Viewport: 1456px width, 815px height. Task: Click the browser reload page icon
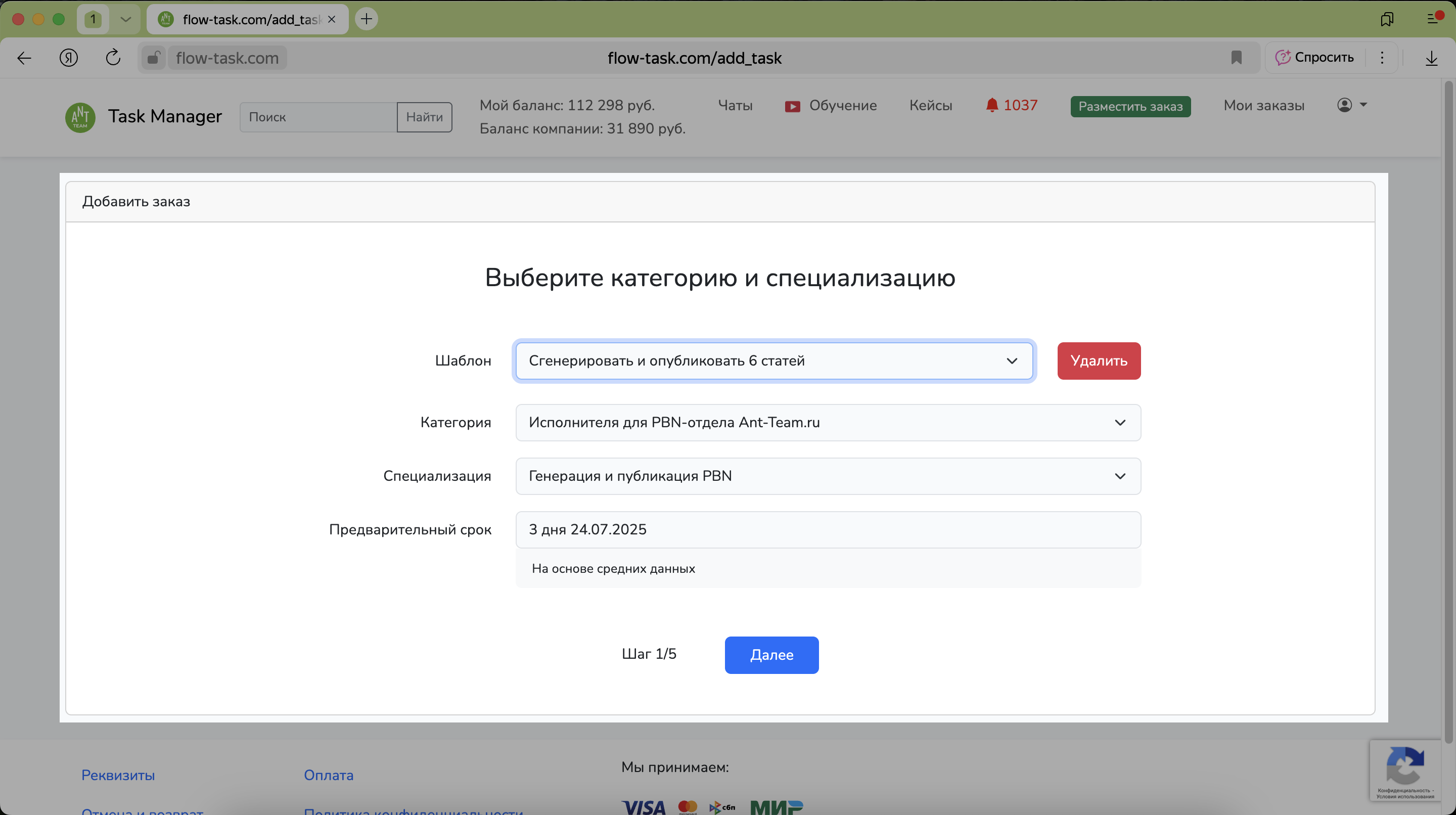(113, 58)
